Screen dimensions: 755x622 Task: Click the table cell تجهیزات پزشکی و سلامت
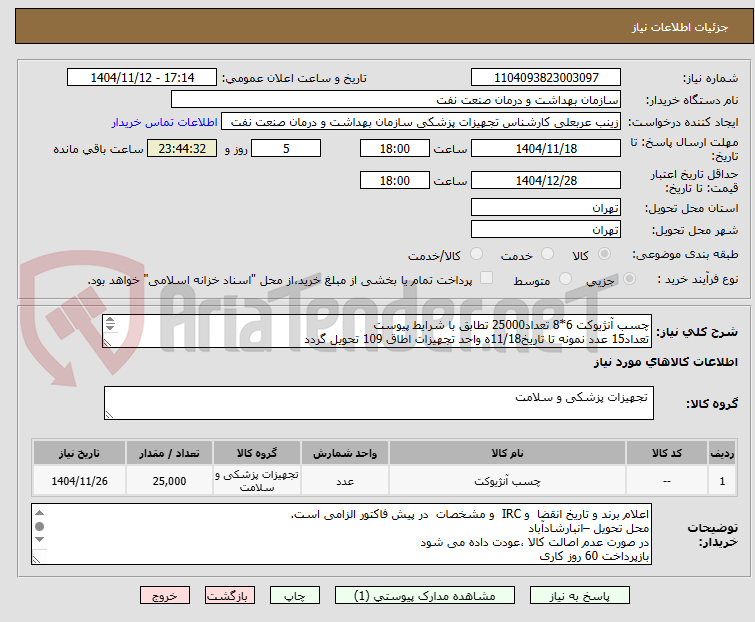click(x=257, y=481)
